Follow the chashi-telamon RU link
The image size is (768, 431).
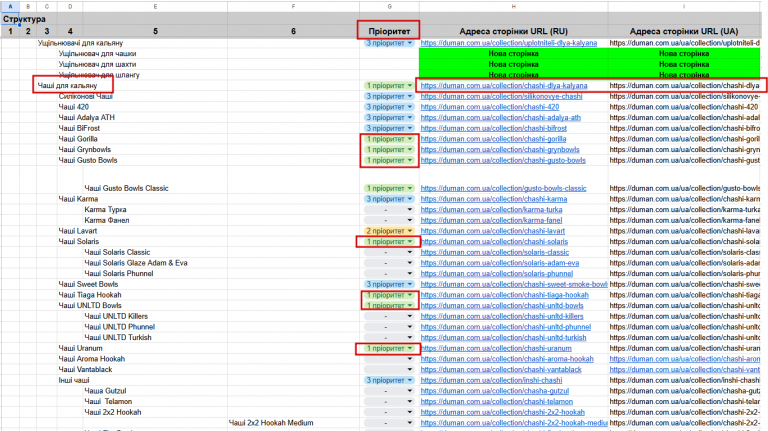coord(497,402)
